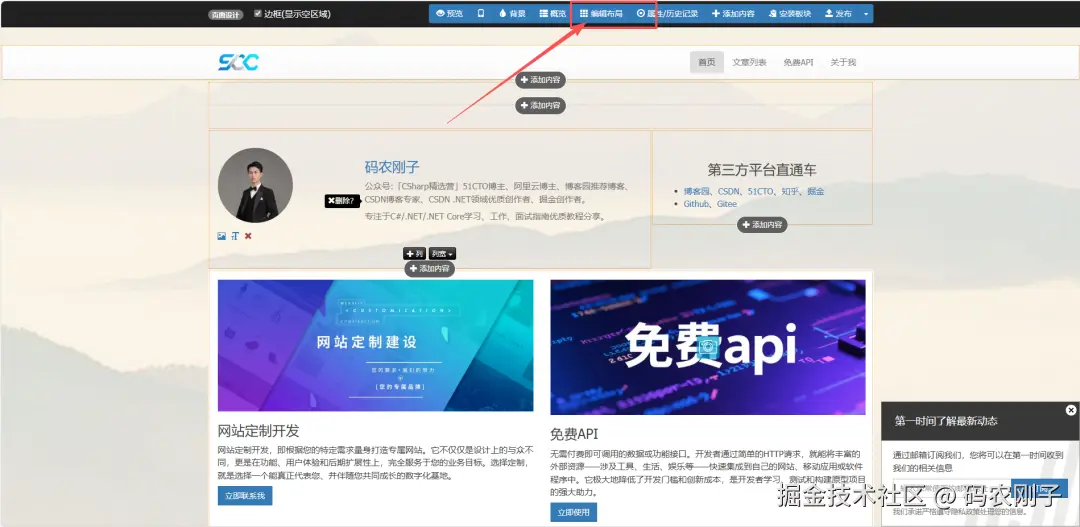
Task: Expand the dropdown caret beside 发布
Action: click(x=866, y=14)
